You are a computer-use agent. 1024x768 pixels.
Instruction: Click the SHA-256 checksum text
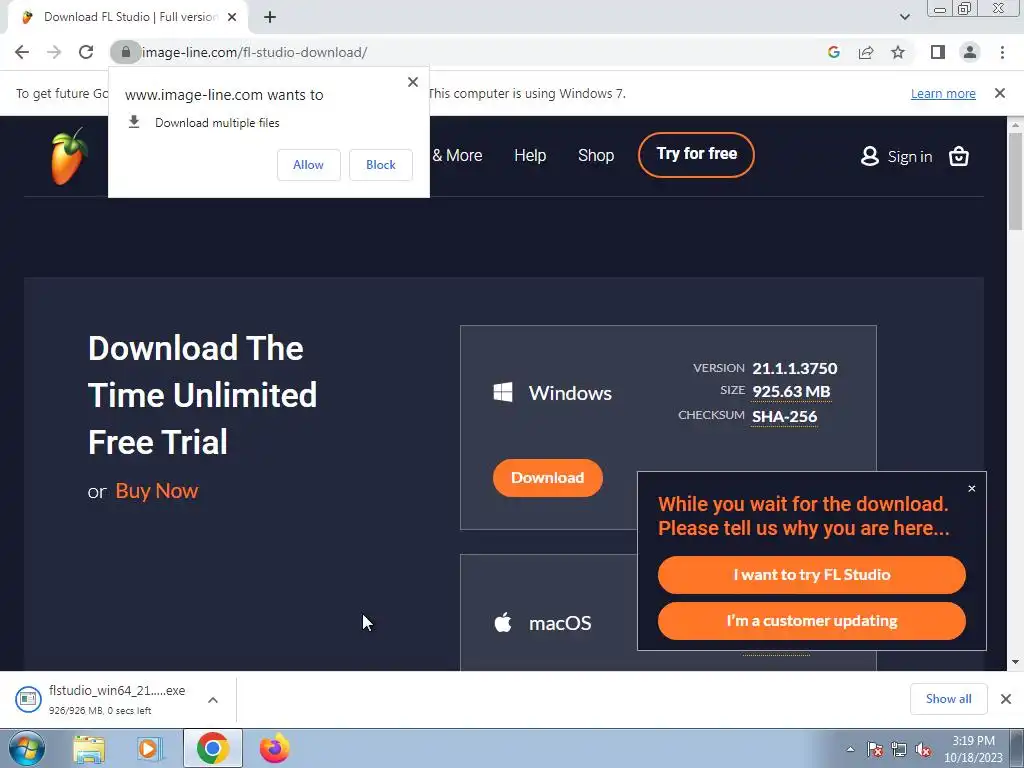[784, 417]
